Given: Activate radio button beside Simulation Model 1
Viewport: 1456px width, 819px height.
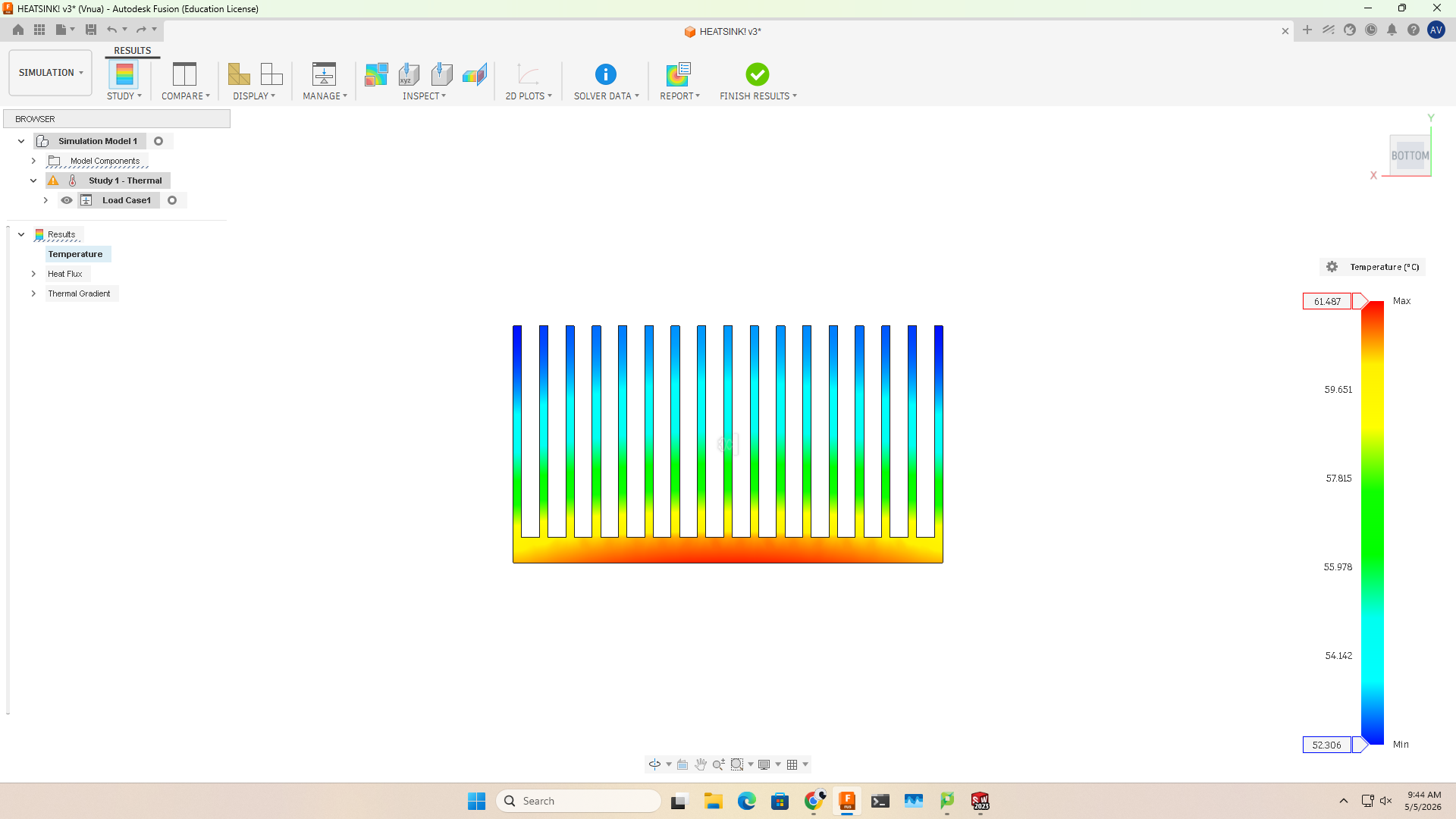Looking at the screenshot, I should (x=158, y=141).
